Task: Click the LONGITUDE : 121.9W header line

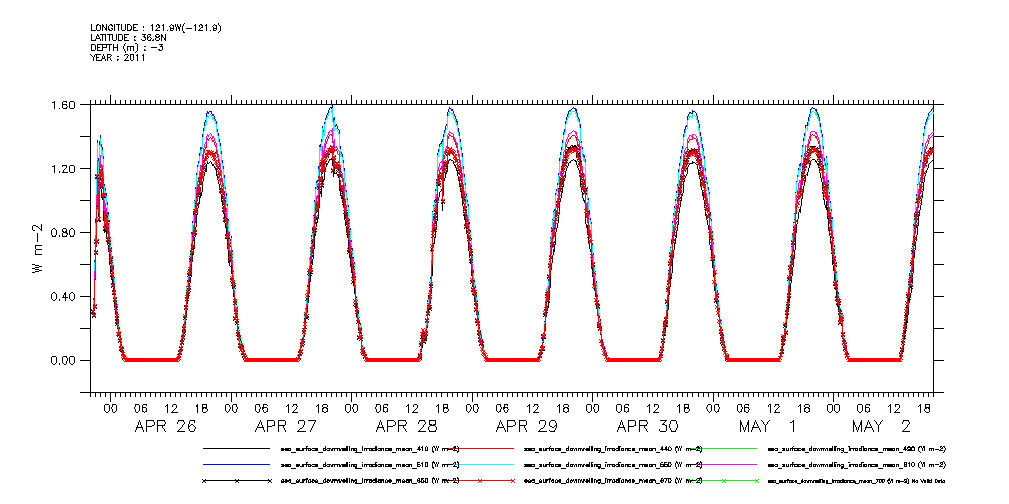Action: click(x=157, y=28)
